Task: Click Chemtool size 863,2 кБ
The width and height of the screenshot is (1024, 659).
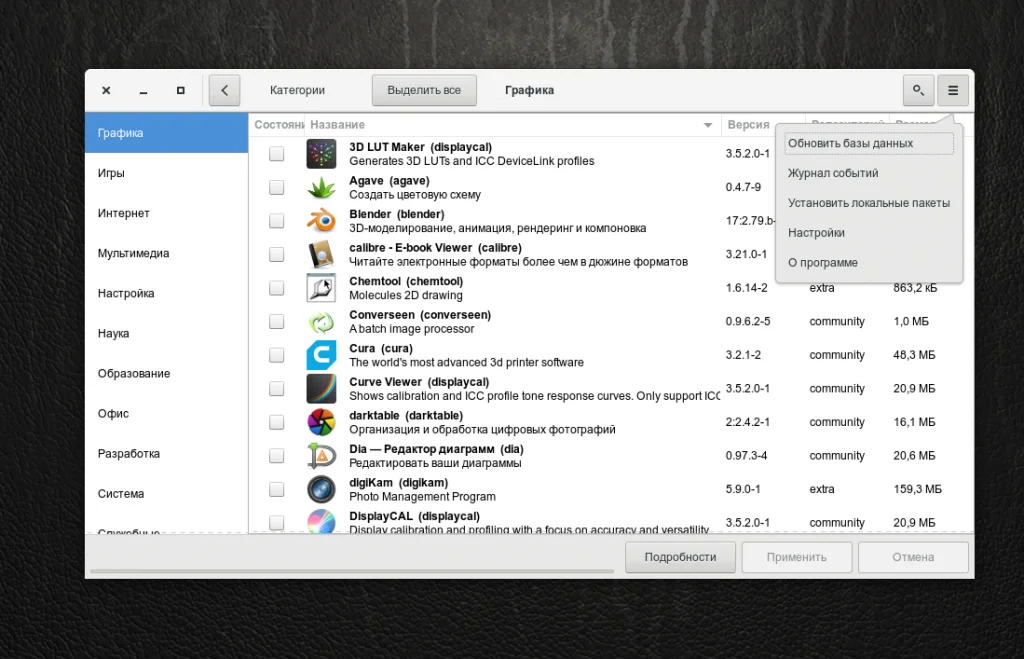Action: [915, 288]
